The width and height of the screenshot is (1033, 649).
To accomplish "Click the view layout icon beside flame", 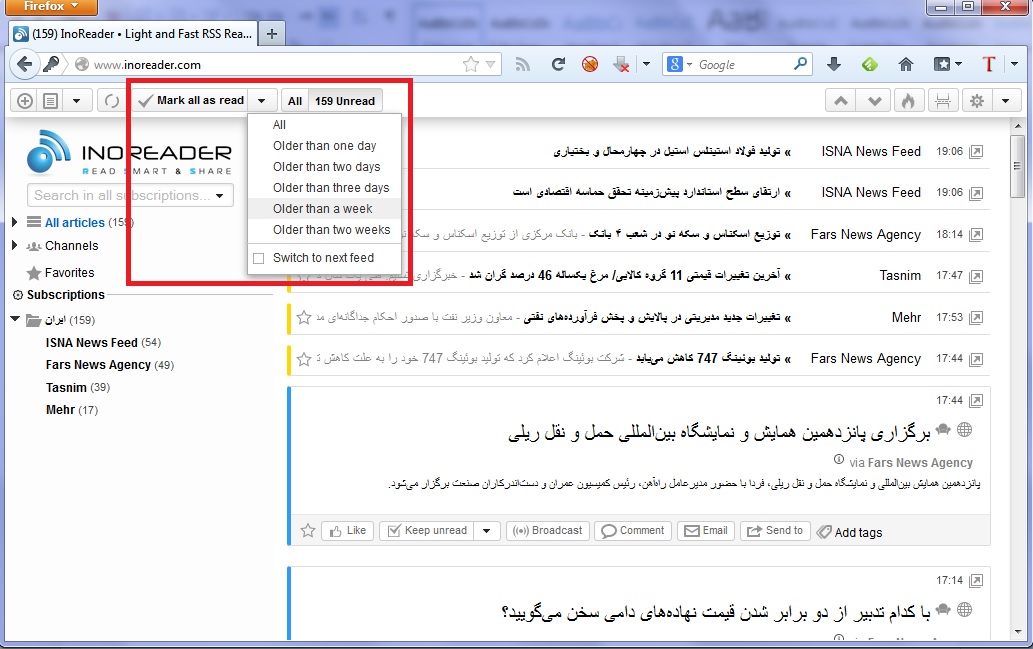I will [943, 101].
